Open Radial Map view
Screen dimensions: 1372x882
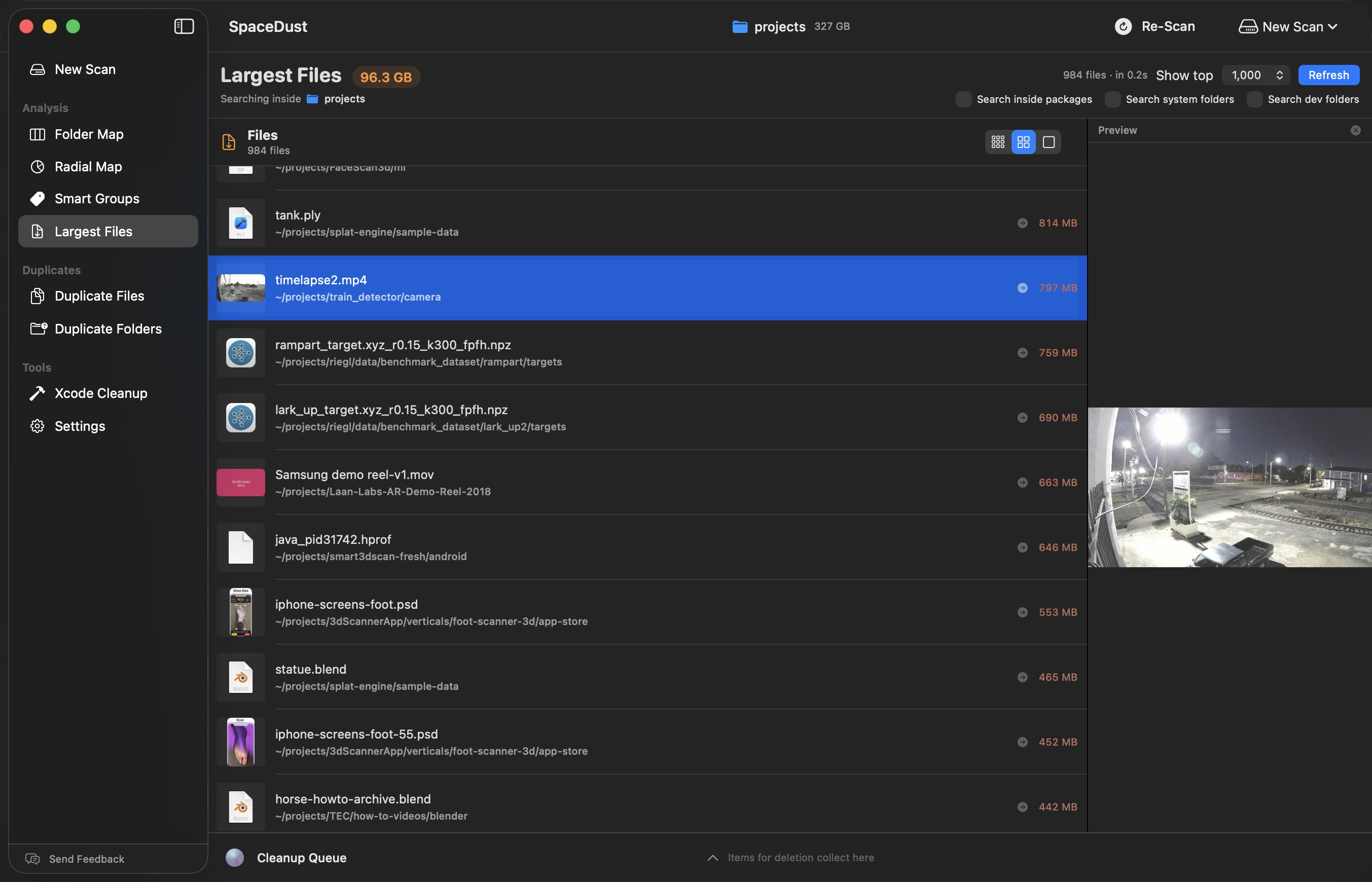pos(109,167)
